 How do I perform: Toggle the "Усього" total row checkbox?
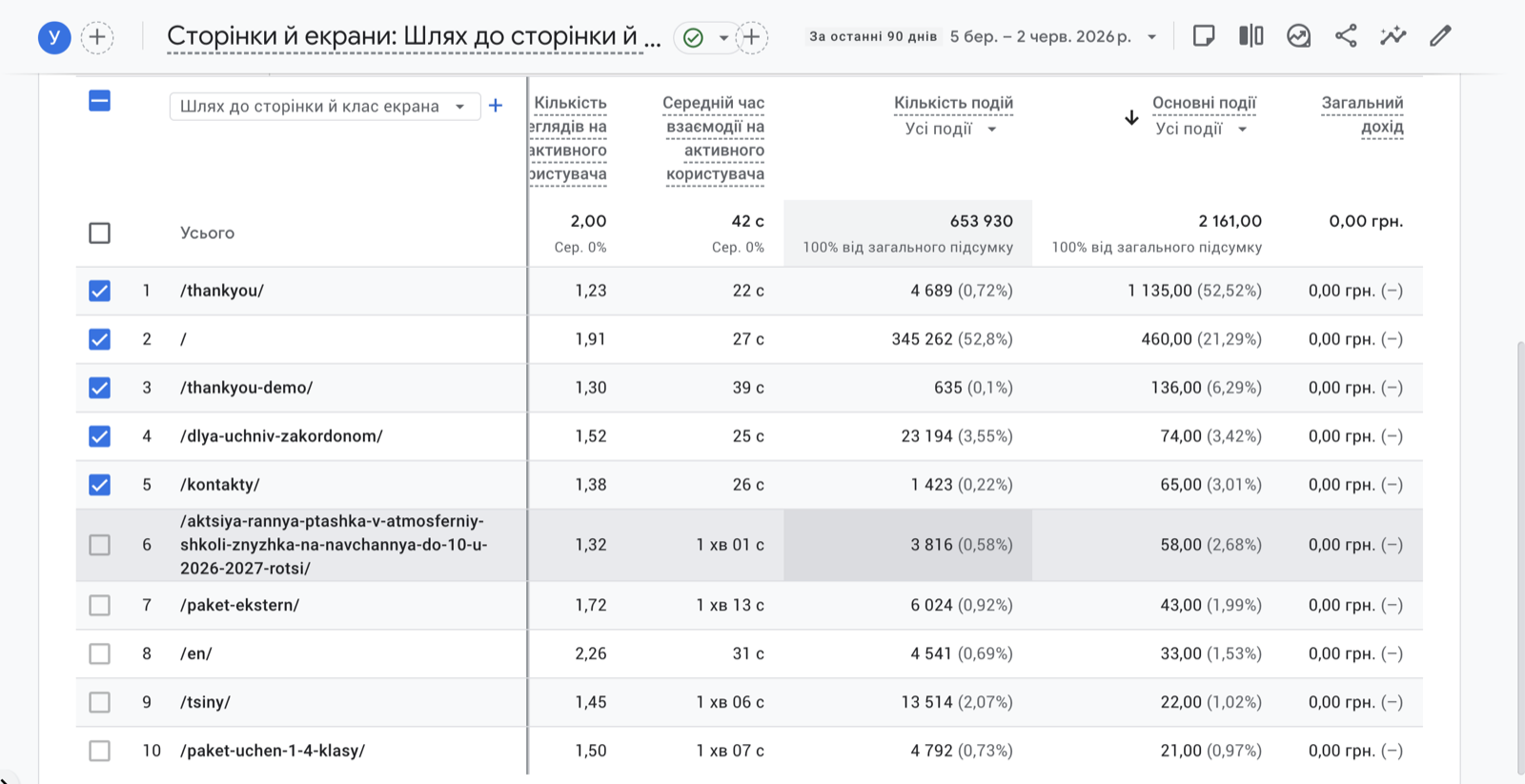pyautogui.click(x=99, y=232)
